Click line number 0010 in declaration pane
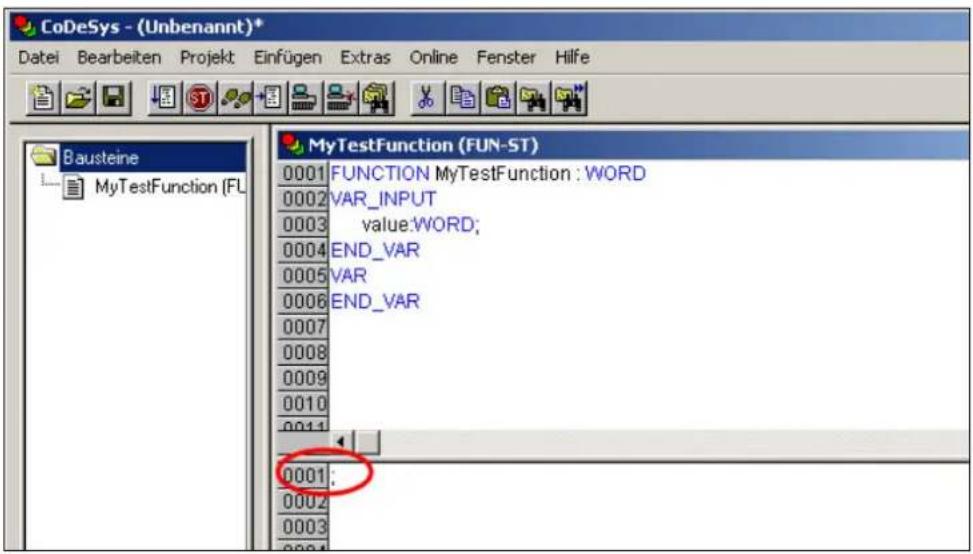The height and width of the screenshot is (554, 973). [x=303, y=404]
